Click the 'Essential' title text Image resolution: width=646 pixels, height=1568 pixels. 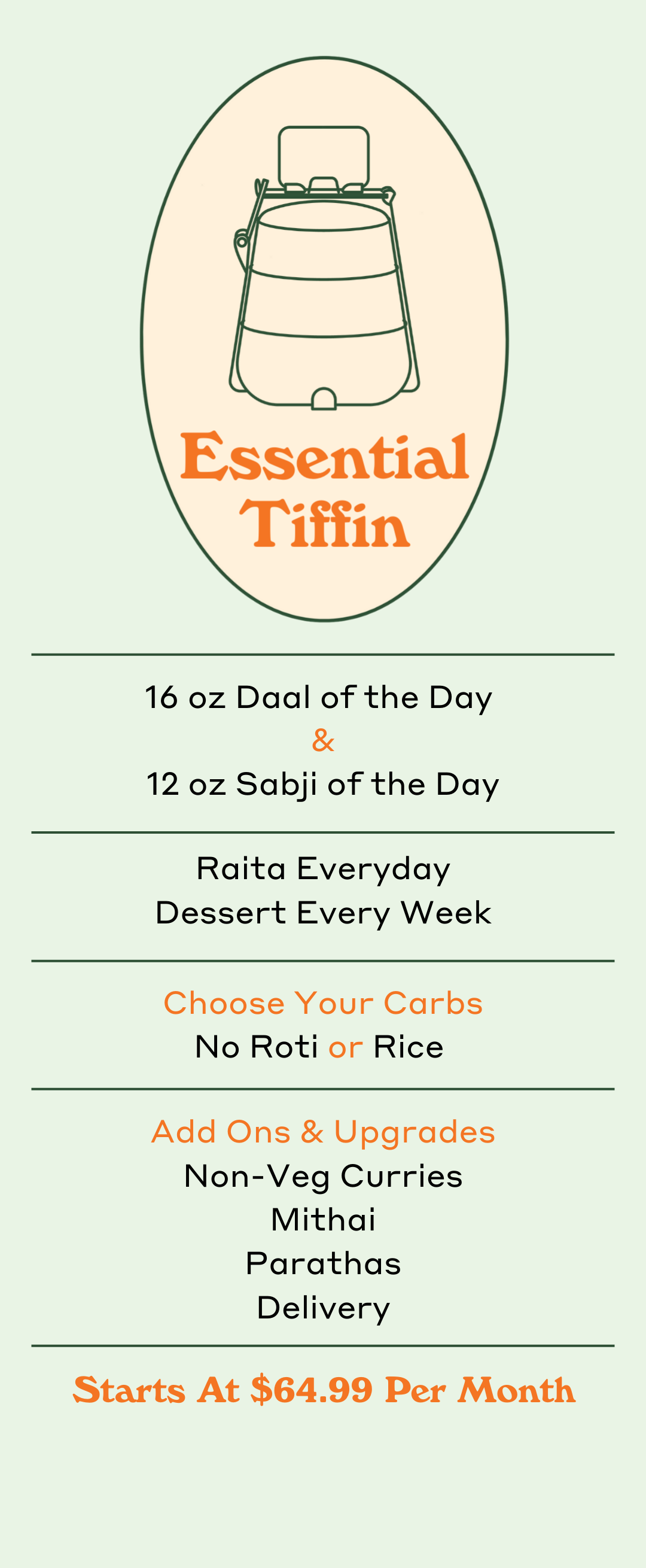[324, 456]
